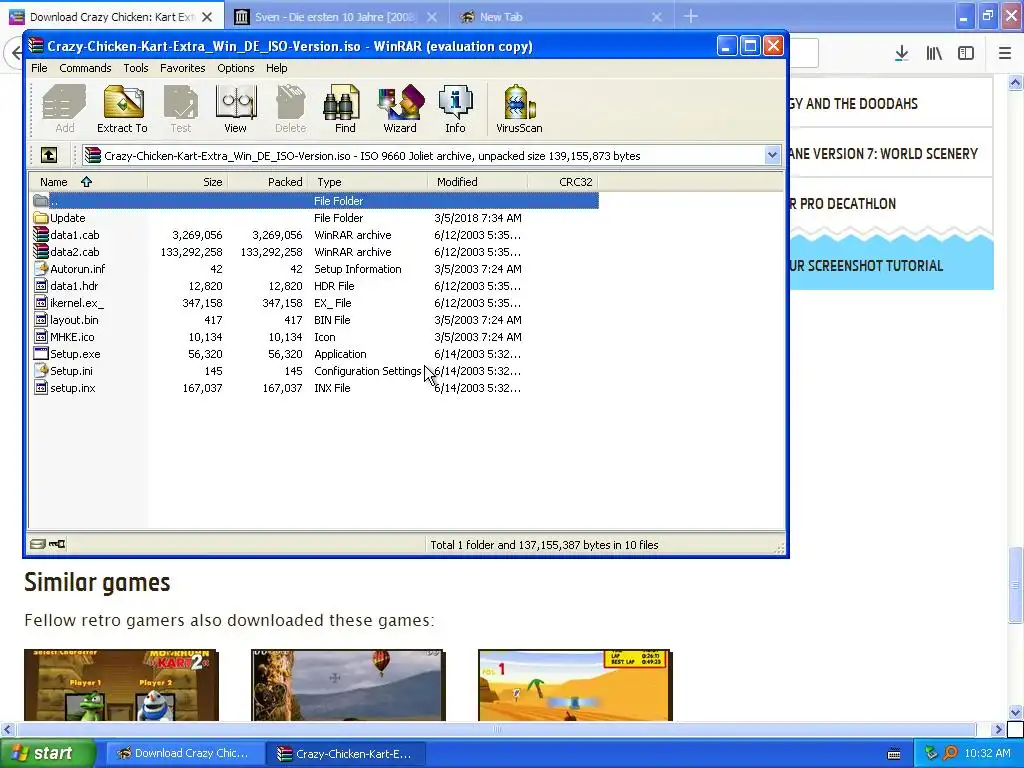Open the Options menu
The width and height of the screenshot is (1024, 768).
point(236,68)
